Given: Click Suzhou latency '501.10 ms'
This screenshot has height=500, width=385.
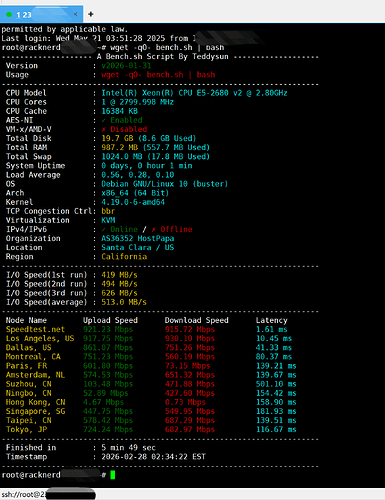Looking at the screenshot, I should point(276,384).
